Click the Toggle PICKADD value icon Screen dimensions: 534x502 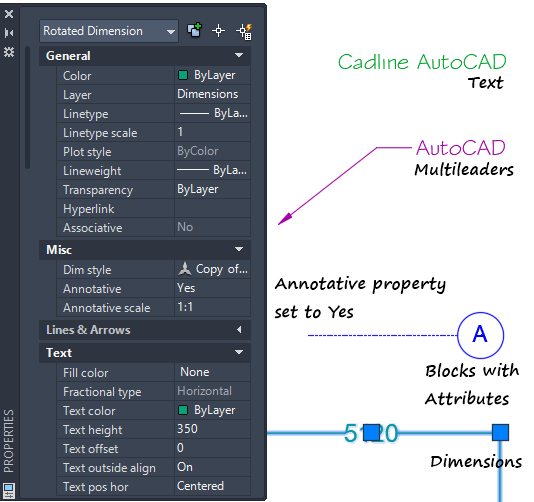click(194, 31)
